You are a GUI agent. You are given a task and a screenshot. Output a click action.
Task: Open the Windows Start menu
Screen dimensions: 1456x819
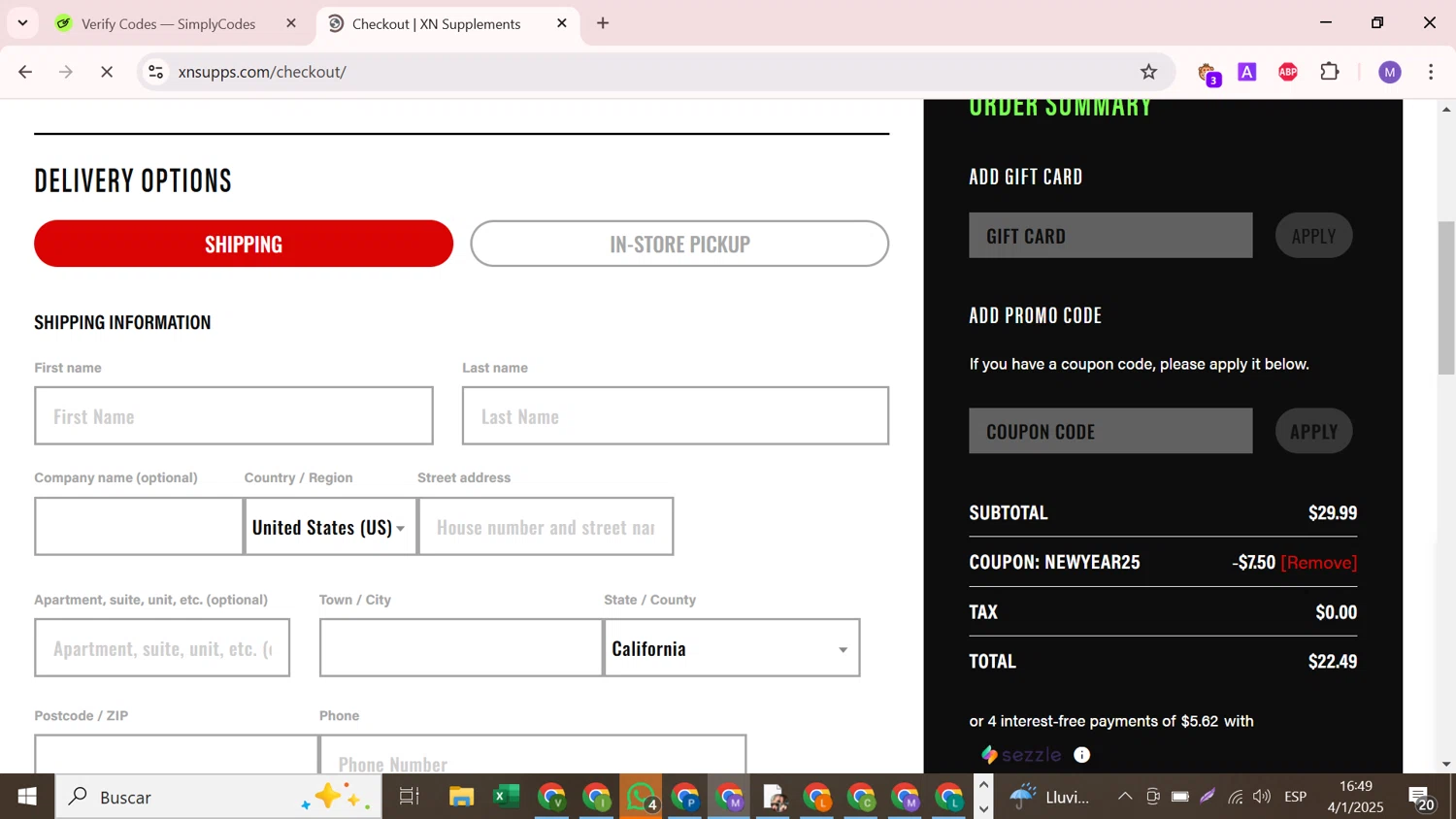(27, 797)
